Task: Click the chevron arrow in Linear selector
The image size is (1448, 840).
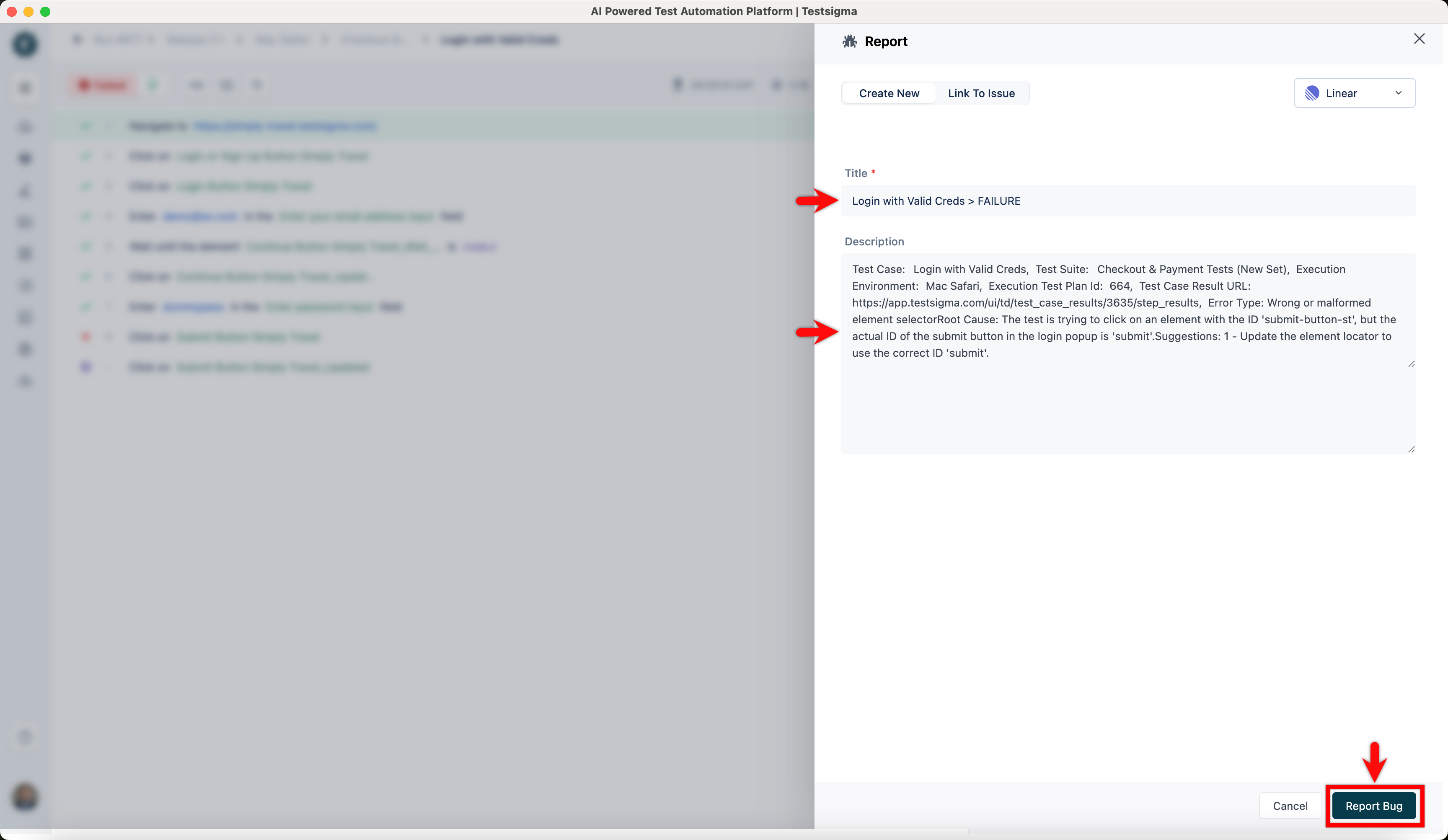Action: point(1398,93)
